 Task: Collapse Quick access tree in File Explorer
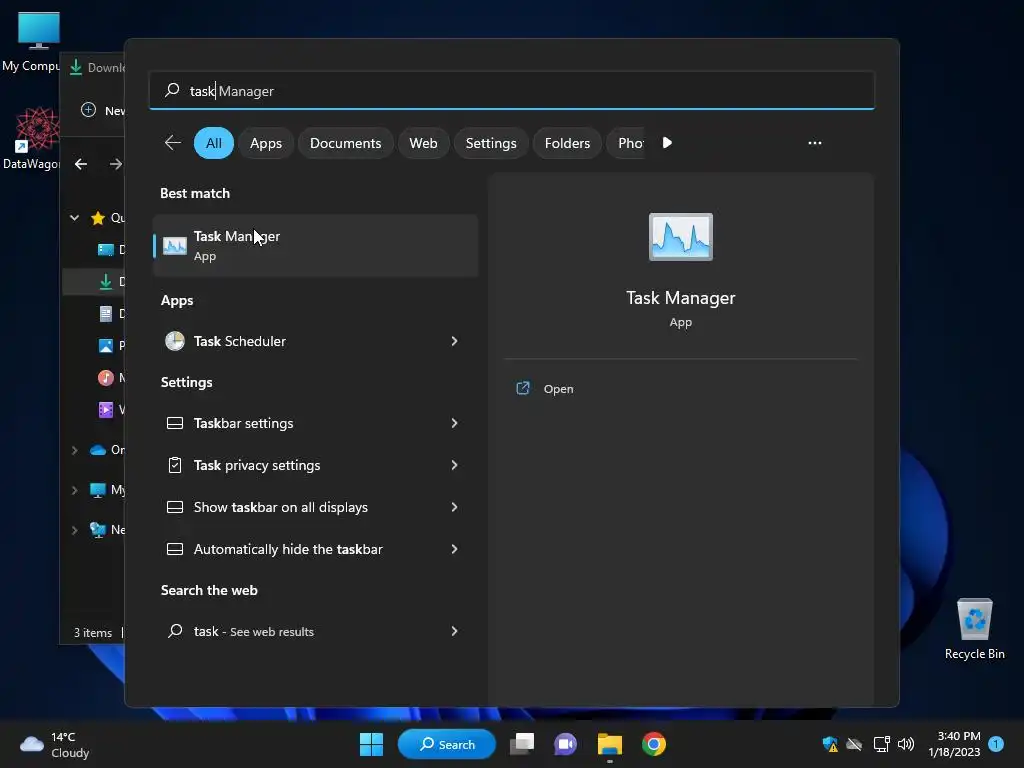click(x=74, y=217)
